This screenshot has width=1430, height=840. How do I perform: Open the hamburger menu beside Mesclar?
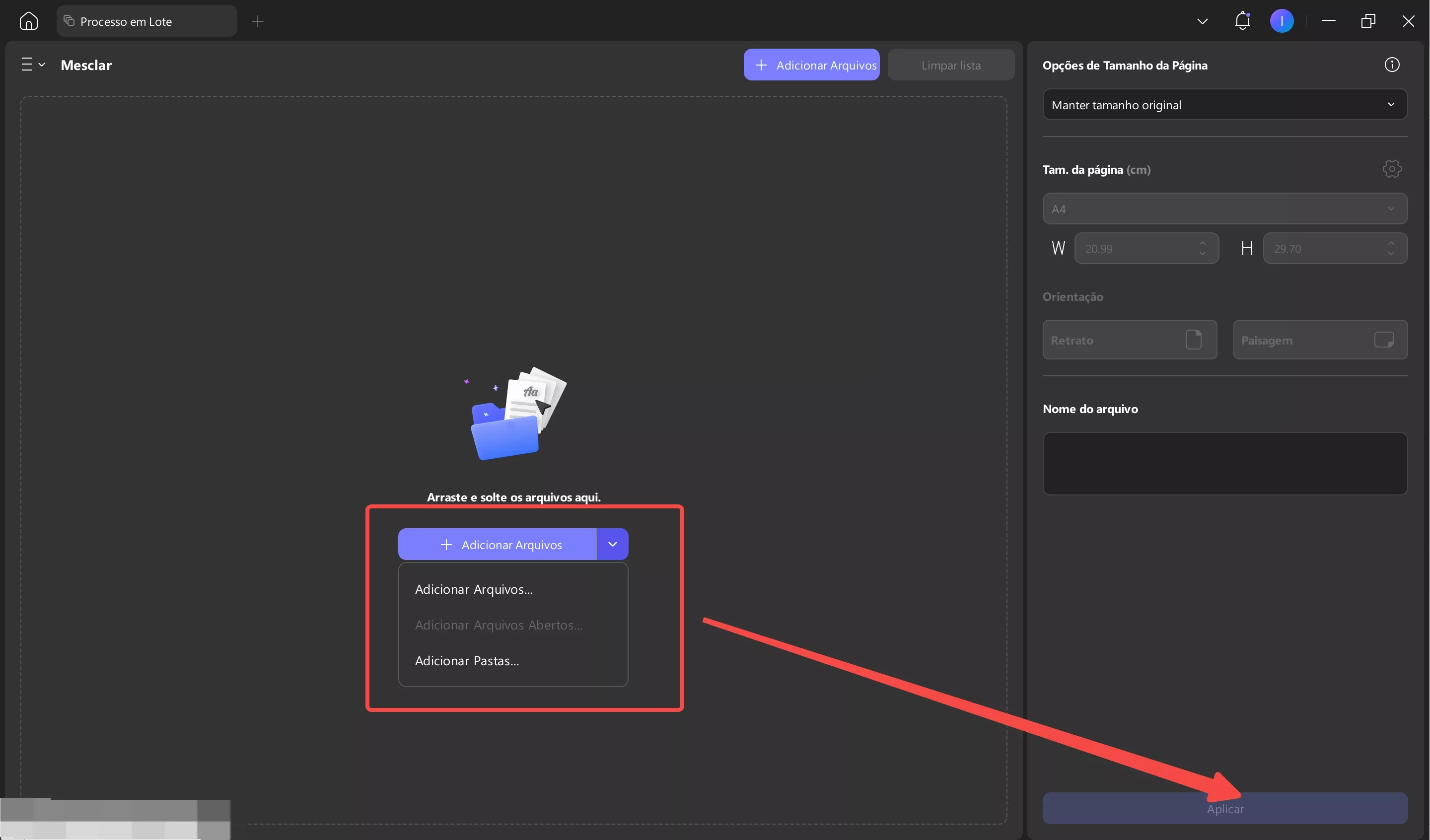tap(32, 65)
